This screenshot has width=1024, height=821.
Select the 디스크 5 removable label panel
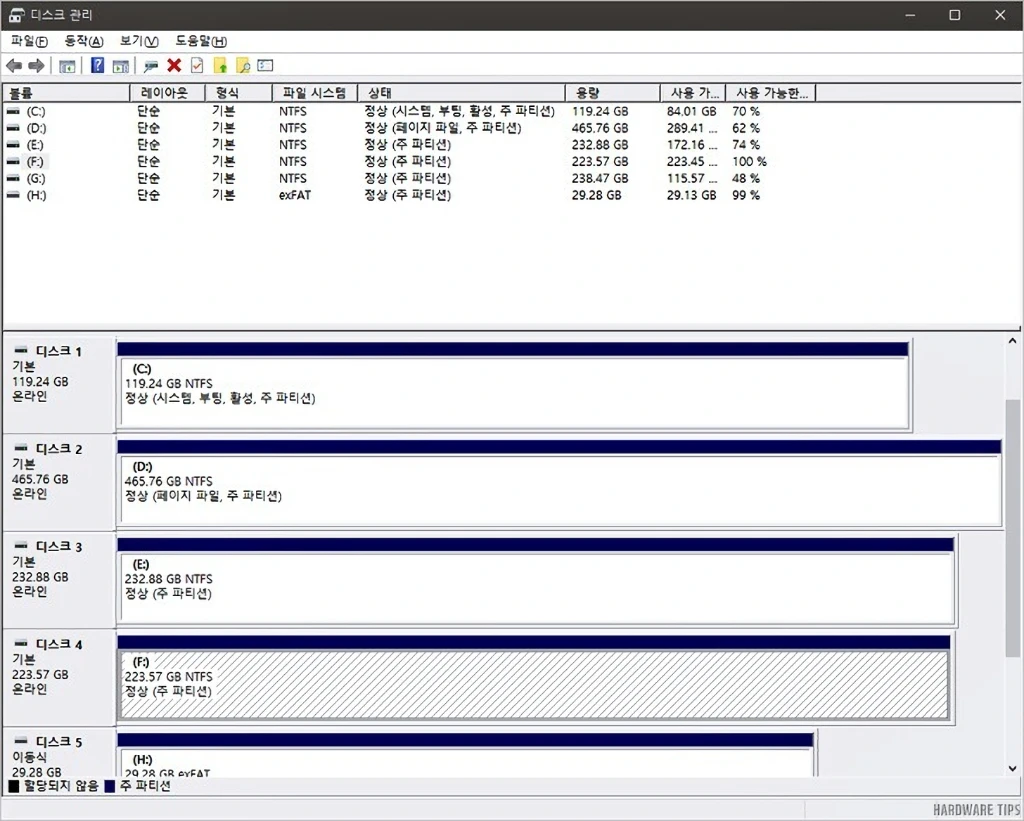click(x=59, y=753)
